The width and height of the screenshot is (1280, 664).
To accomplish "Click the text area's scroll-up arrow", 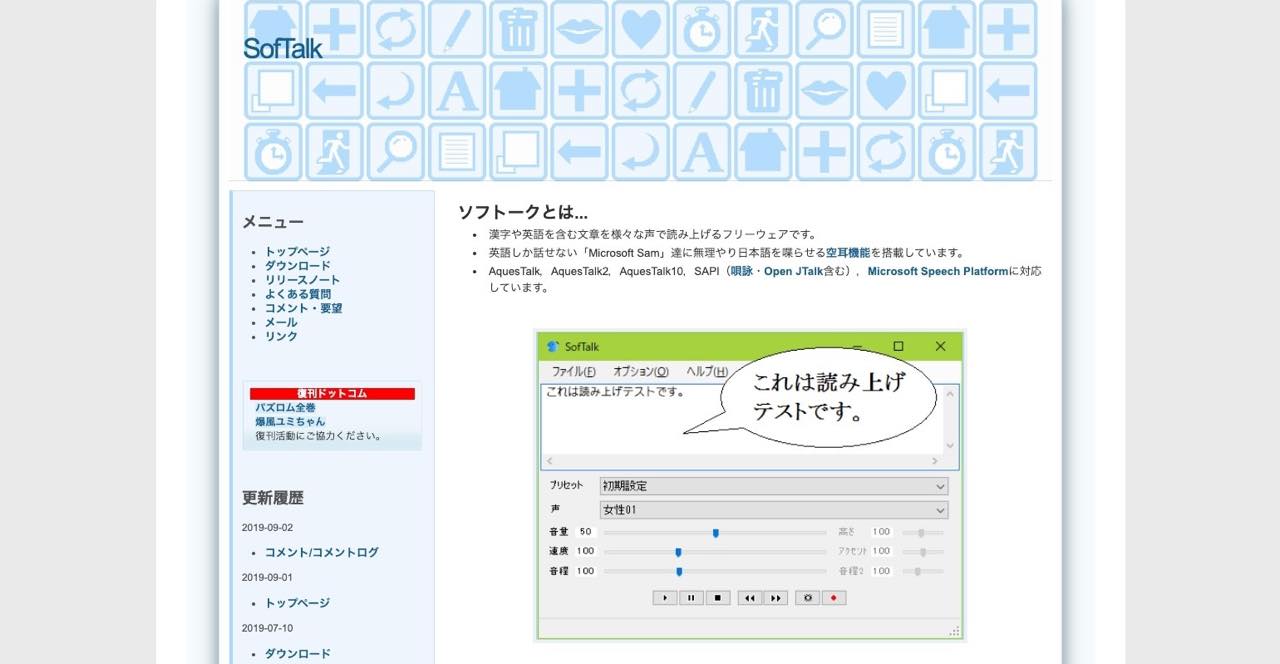I will pos(950,394).
